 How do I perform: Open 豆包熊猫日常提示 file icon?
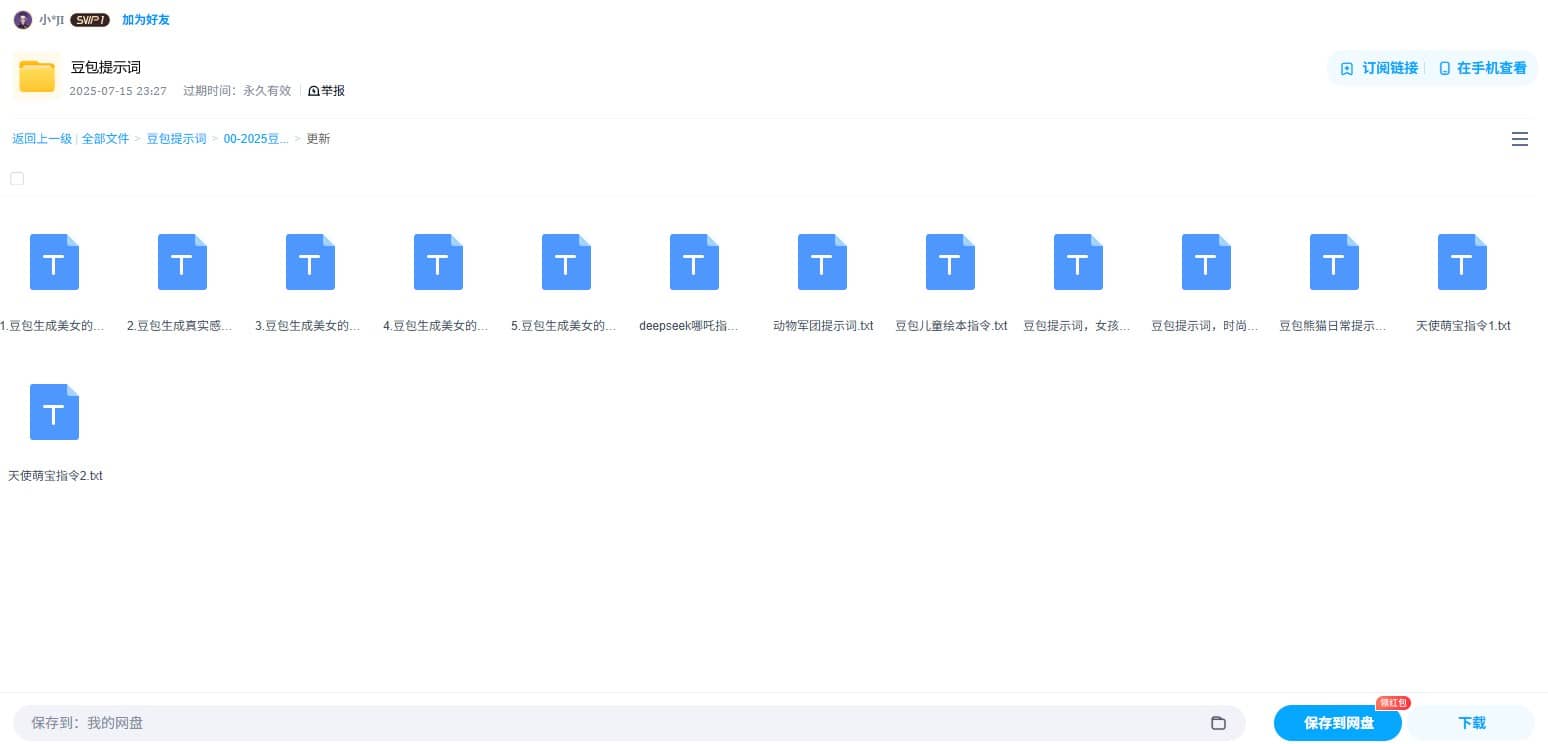point(1334,262)
